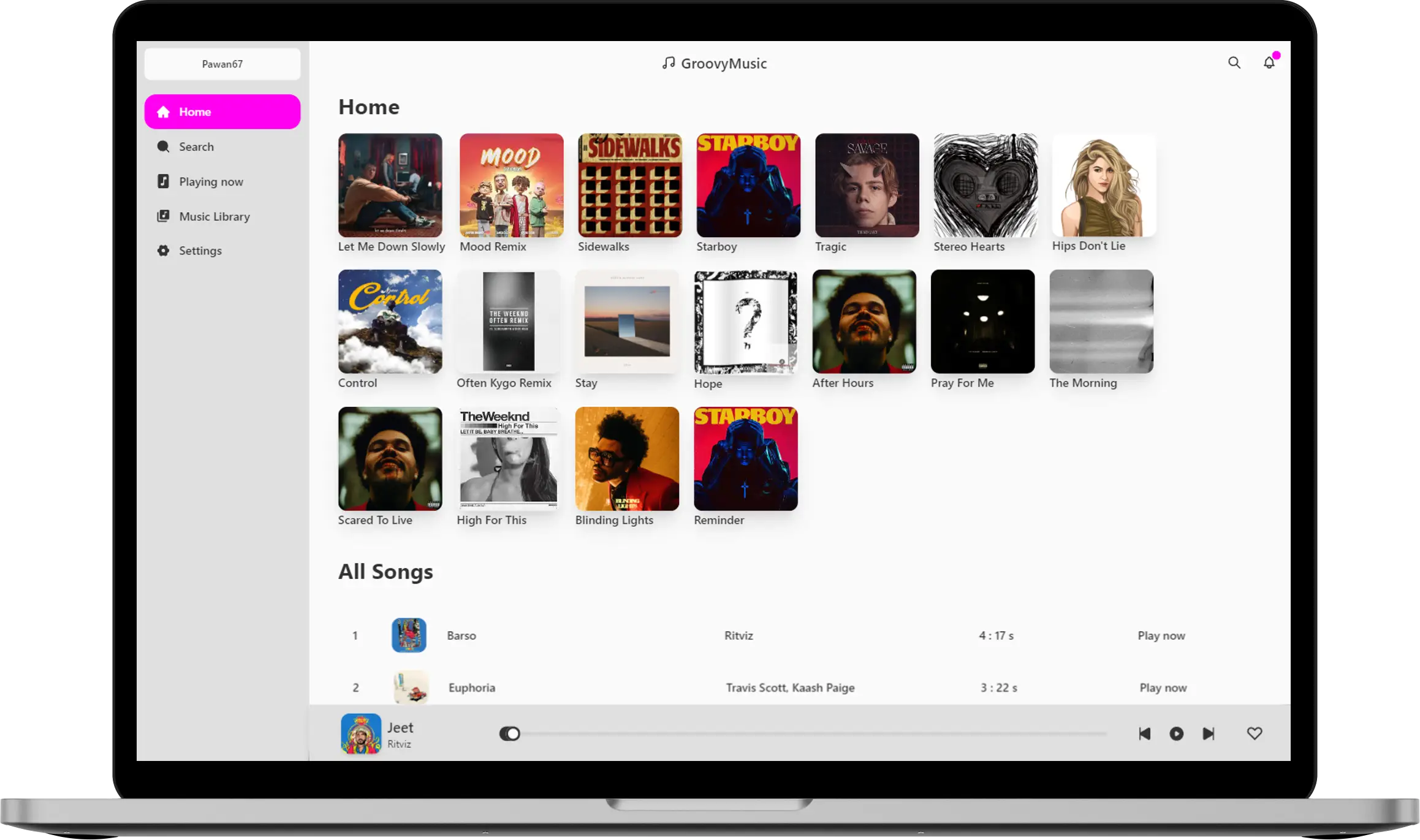Skip to the previous track

click(1144, 733)
